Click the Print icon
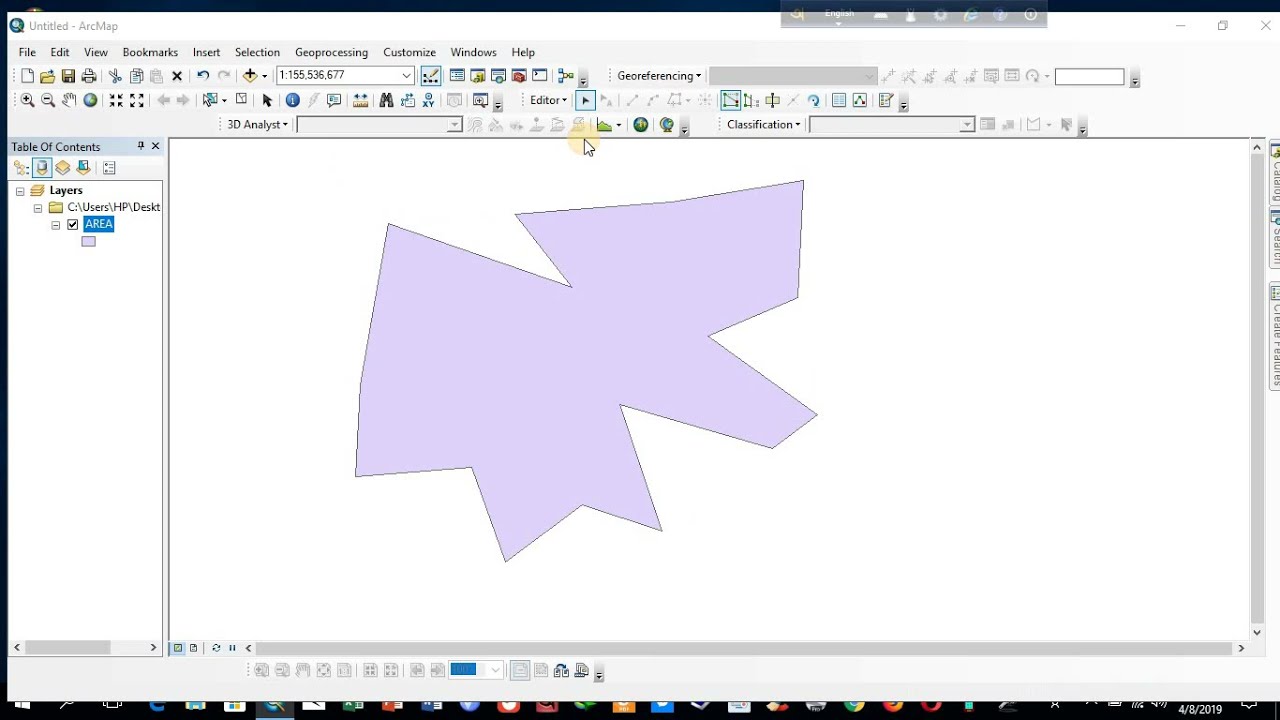1280x720 pixels. [89, 76]
